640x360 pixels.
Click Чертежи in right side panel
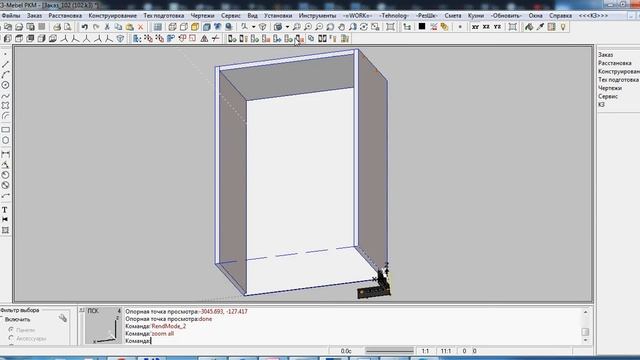[610, 88]
